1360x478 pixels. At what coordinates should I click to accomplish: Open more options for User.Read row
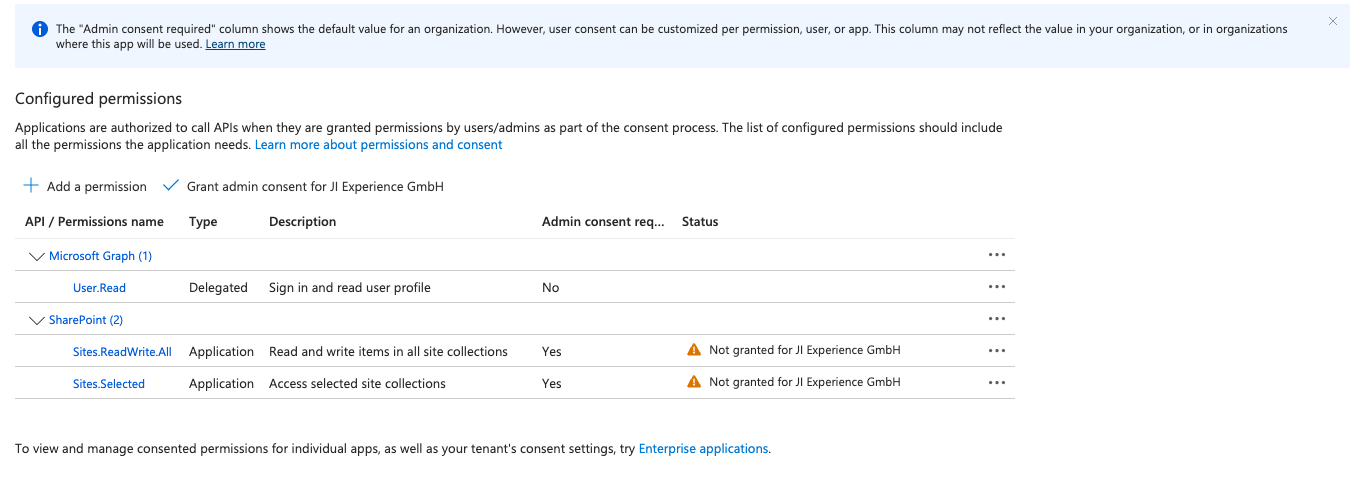click(996, 287)
